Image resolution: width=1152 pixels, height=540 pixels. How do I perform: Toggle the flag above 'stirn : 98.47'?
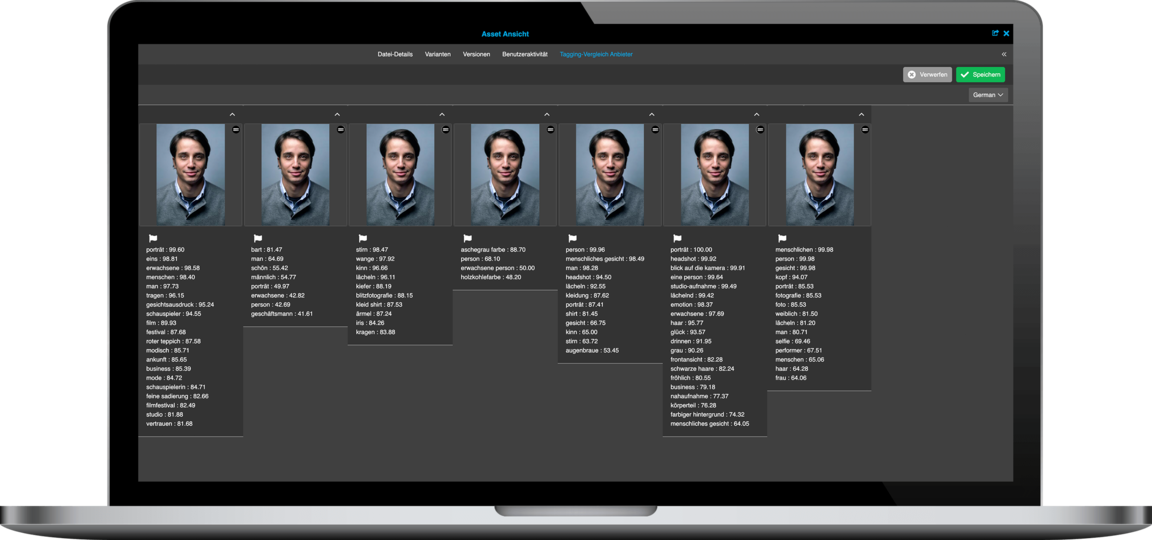click(362, 239)
